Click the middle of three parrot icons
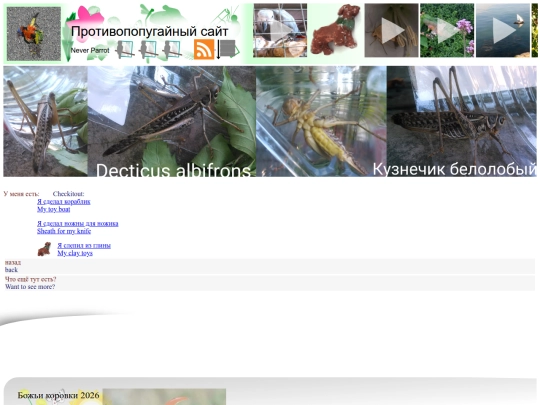540x405 pixels. (148, 50)
